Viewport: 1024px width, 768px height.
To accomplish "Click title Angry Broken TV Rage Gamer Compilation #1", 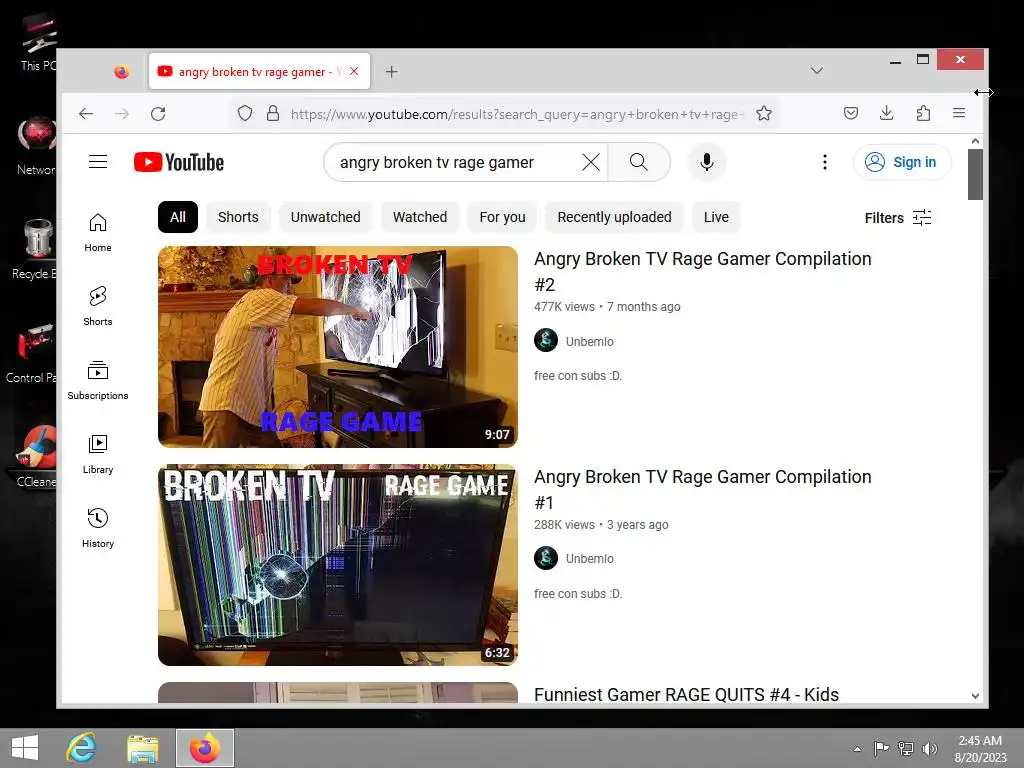I will click(702, 489).
